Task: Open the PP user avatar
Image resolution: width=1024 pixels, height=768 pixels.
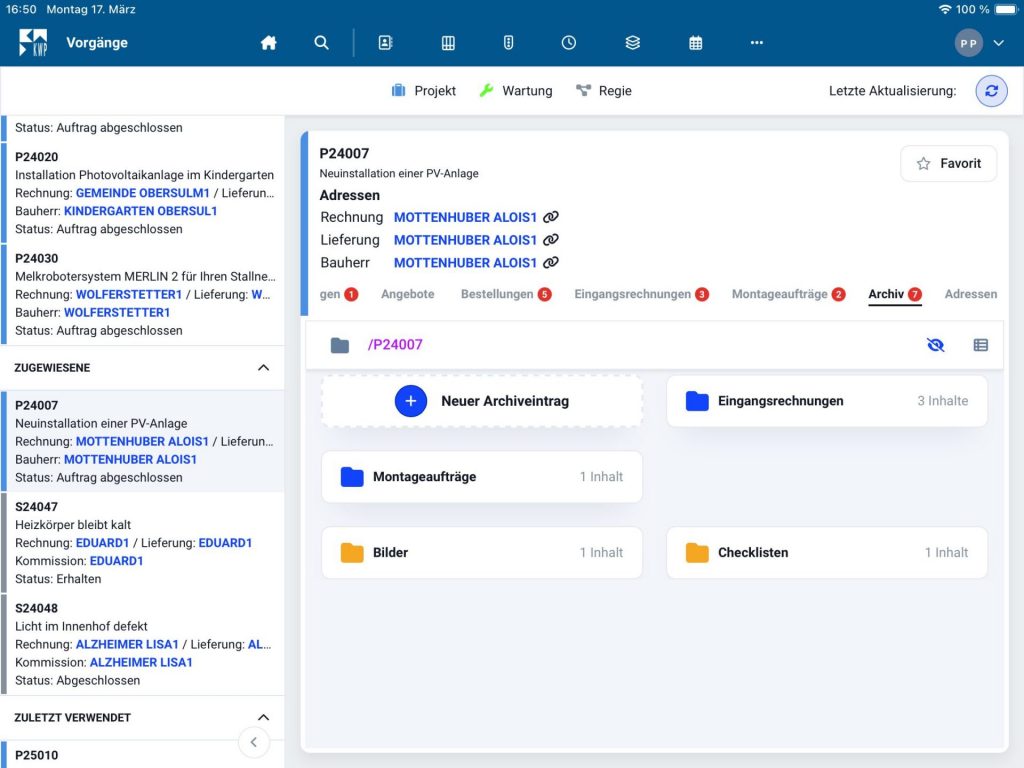Action: pyautogui.click(x=968, y=43)
